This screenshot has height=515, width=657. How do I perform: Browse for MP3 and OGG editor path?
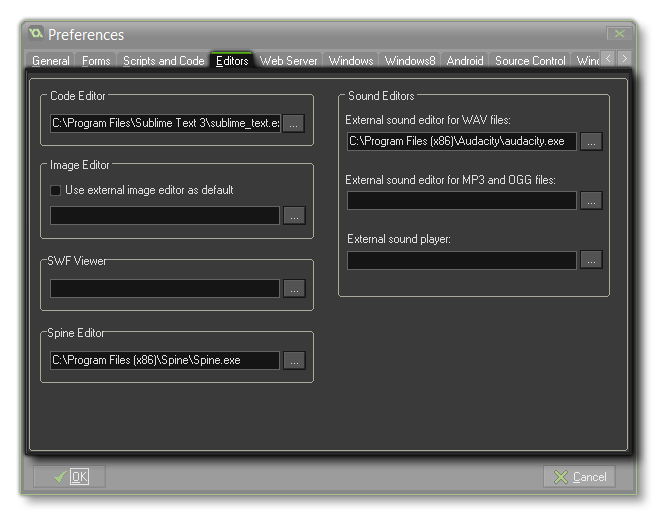click(x=591, y=201)
